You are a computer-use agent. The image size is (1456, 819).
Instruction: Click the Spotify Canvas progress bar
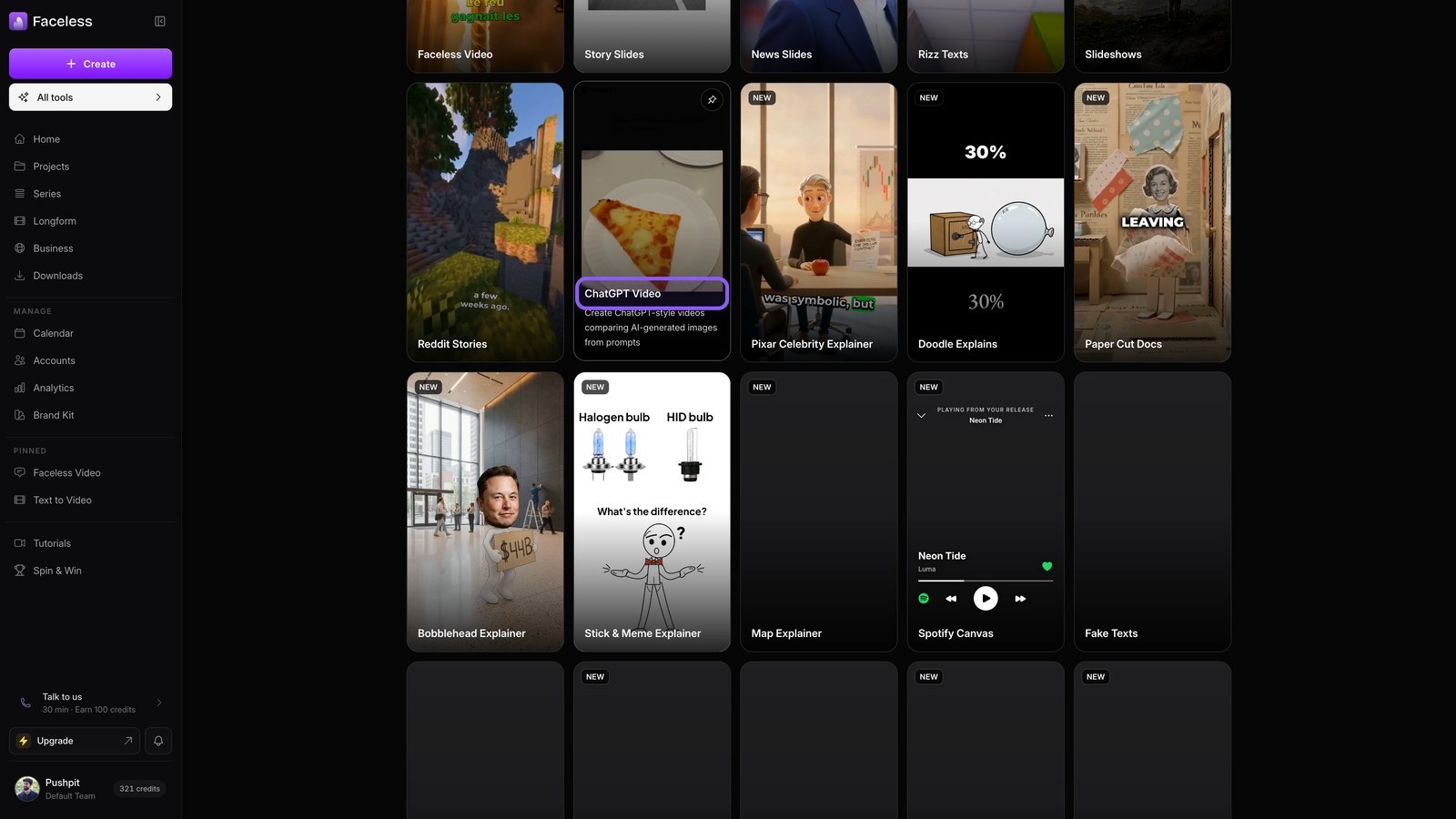986,581
